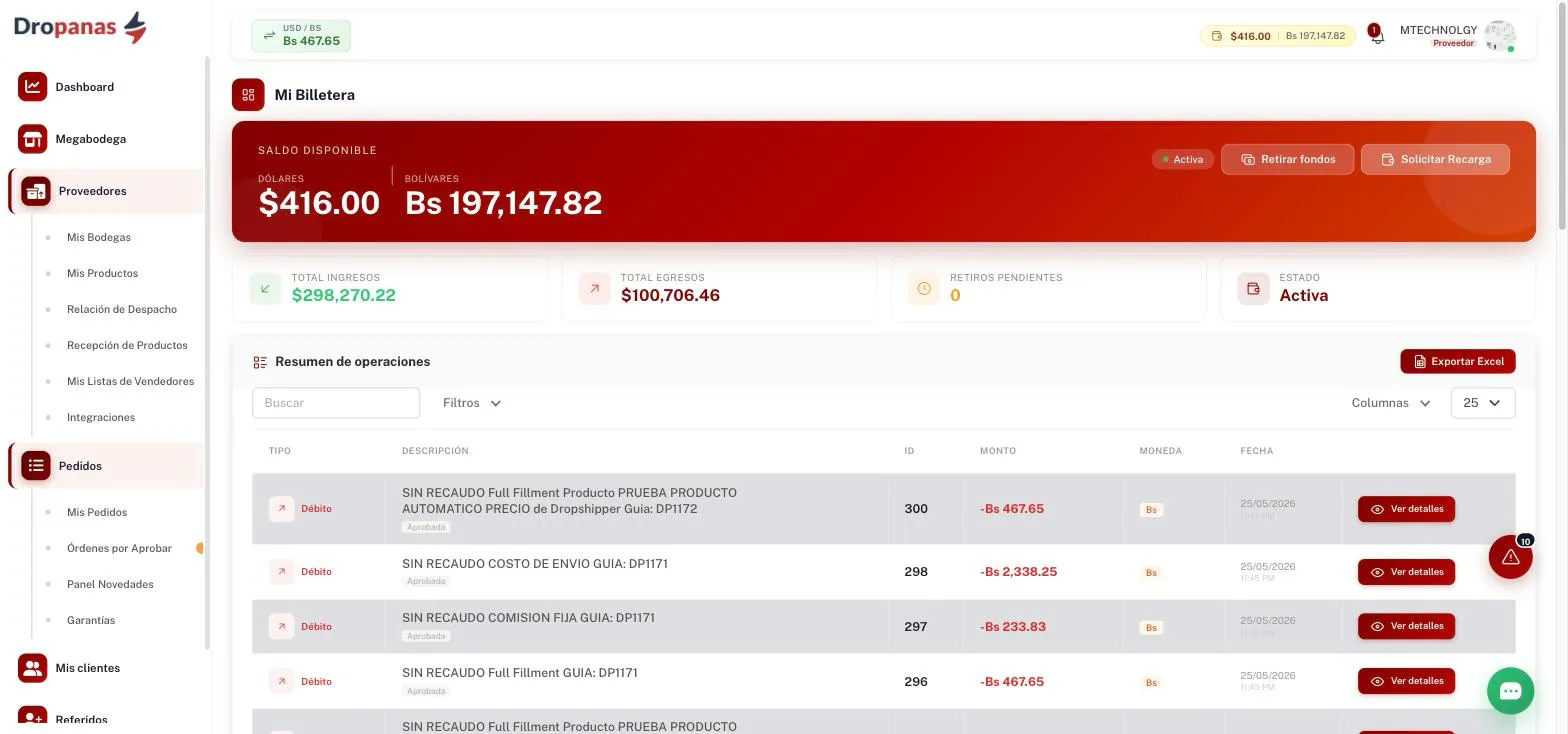The image size is (1568, 734).
Task: Click Solicitar Recarga button
Action: pyautogui.click(x=1435, y=159)
